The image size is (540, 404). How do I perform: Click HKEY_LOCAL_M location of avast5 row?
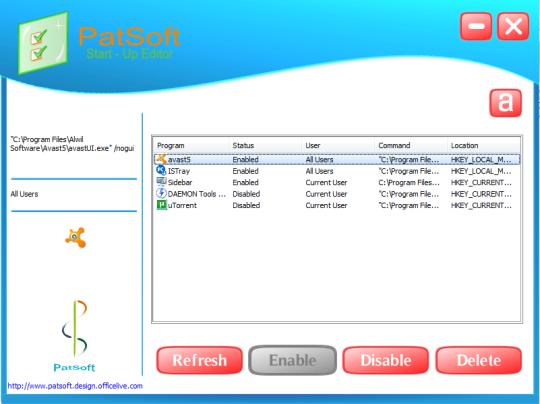pos(481,159)
